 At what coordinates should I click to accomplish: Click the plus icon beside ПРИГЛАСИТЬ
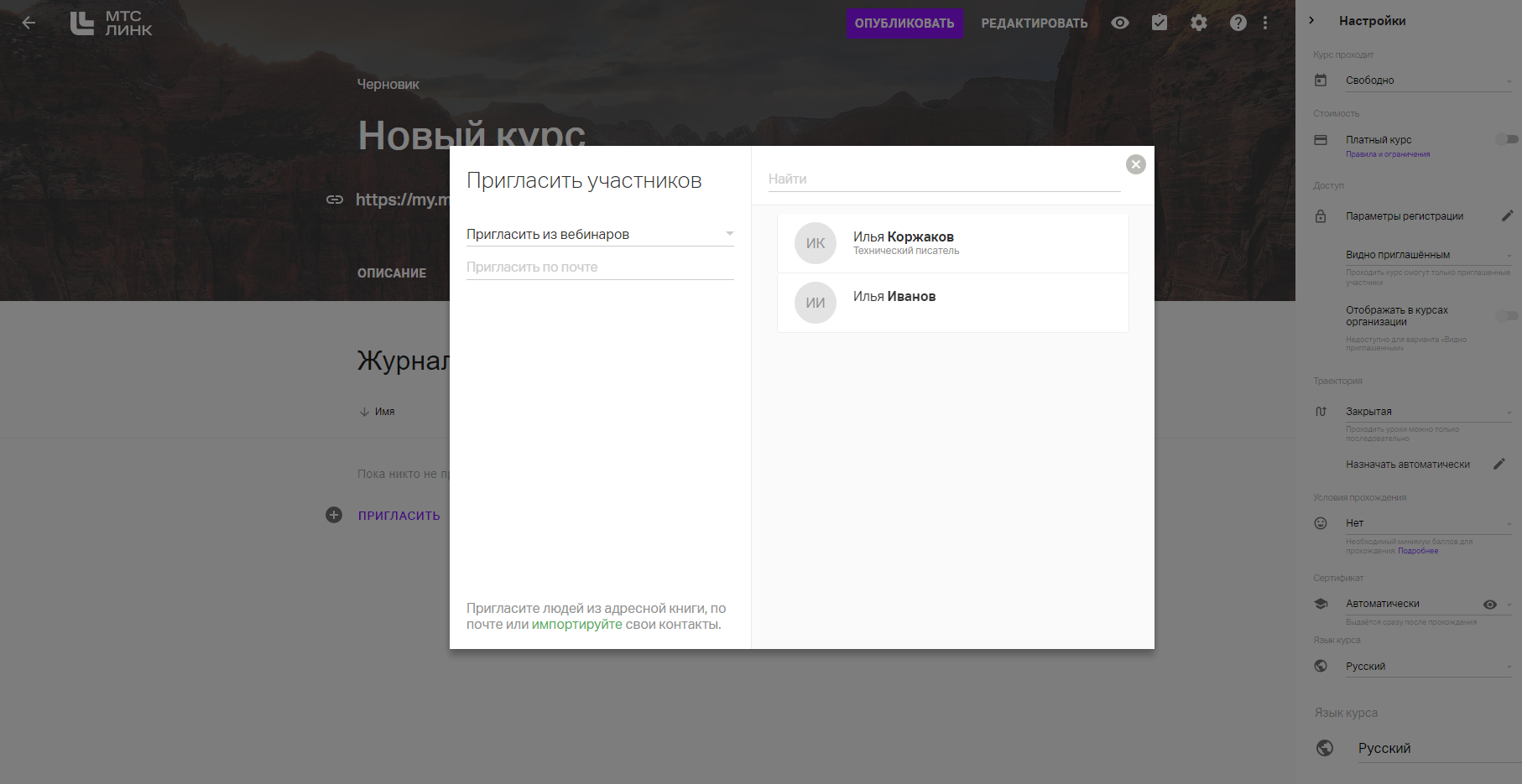click(334, 515)
